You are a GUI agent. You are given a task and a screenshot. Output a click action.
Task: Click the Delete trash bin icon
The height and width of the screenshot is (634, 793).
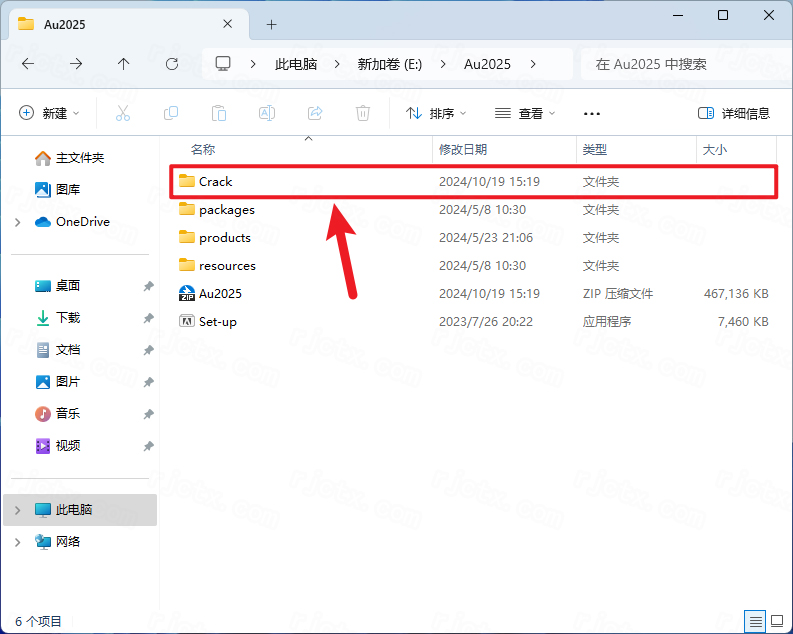click(363, 113)
